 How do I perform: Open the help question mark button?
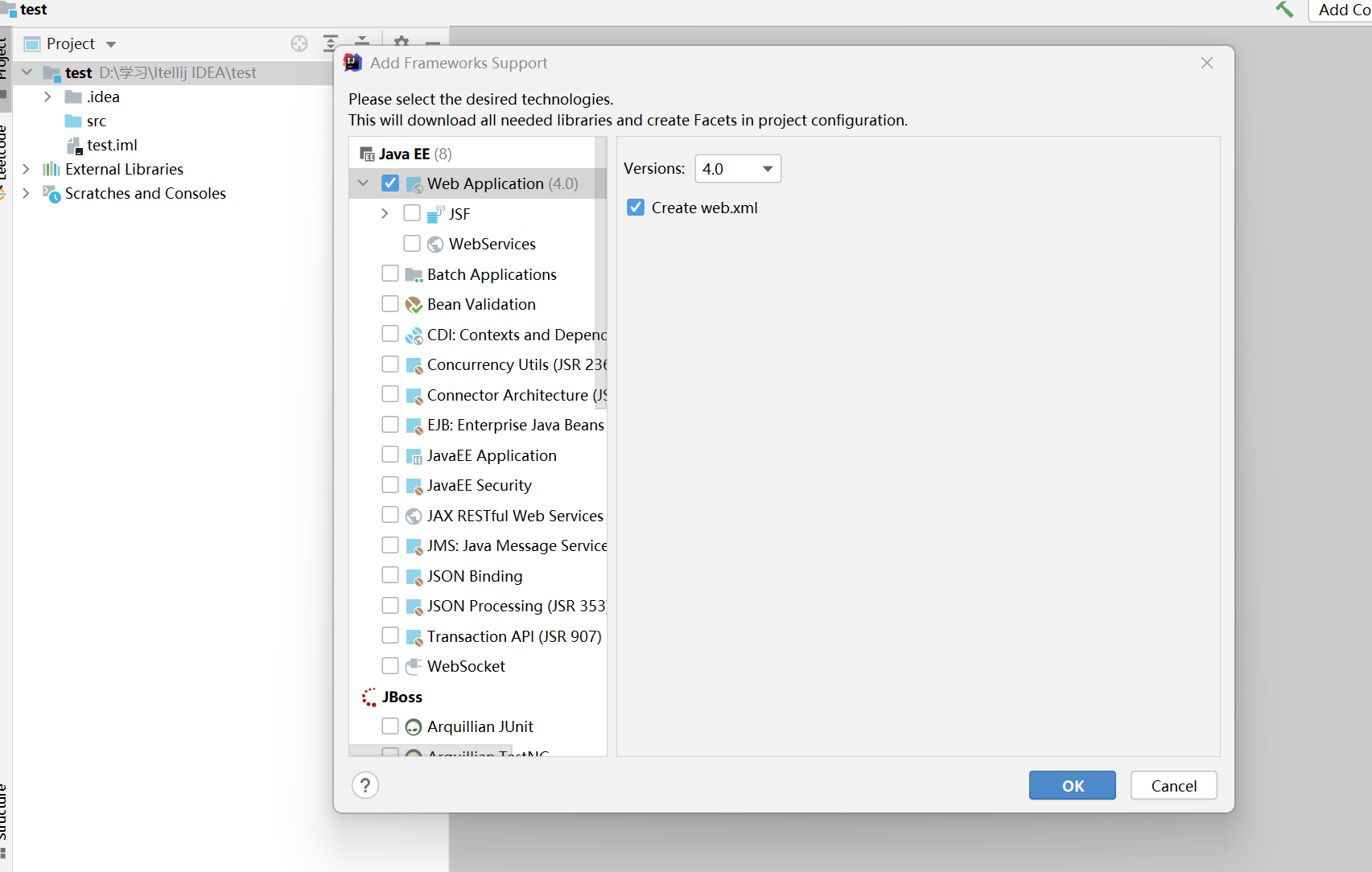(x=365, y=785)
